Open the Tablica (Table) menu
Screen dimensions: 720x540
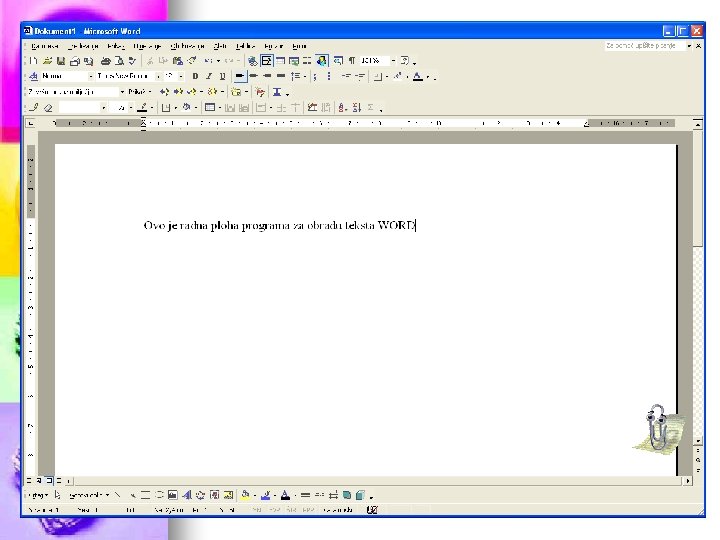[x=245, y=46]
